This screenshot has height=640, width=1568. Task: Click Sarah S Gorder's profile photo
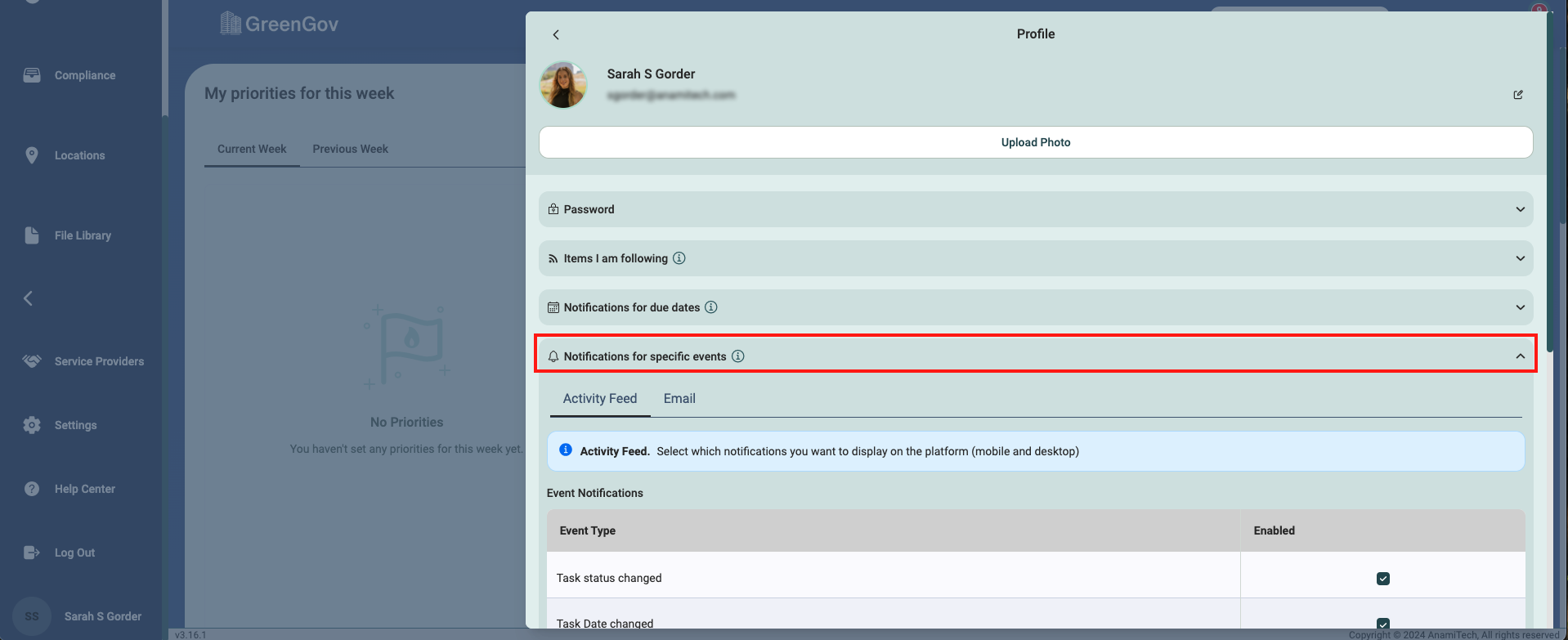point(563,85)
